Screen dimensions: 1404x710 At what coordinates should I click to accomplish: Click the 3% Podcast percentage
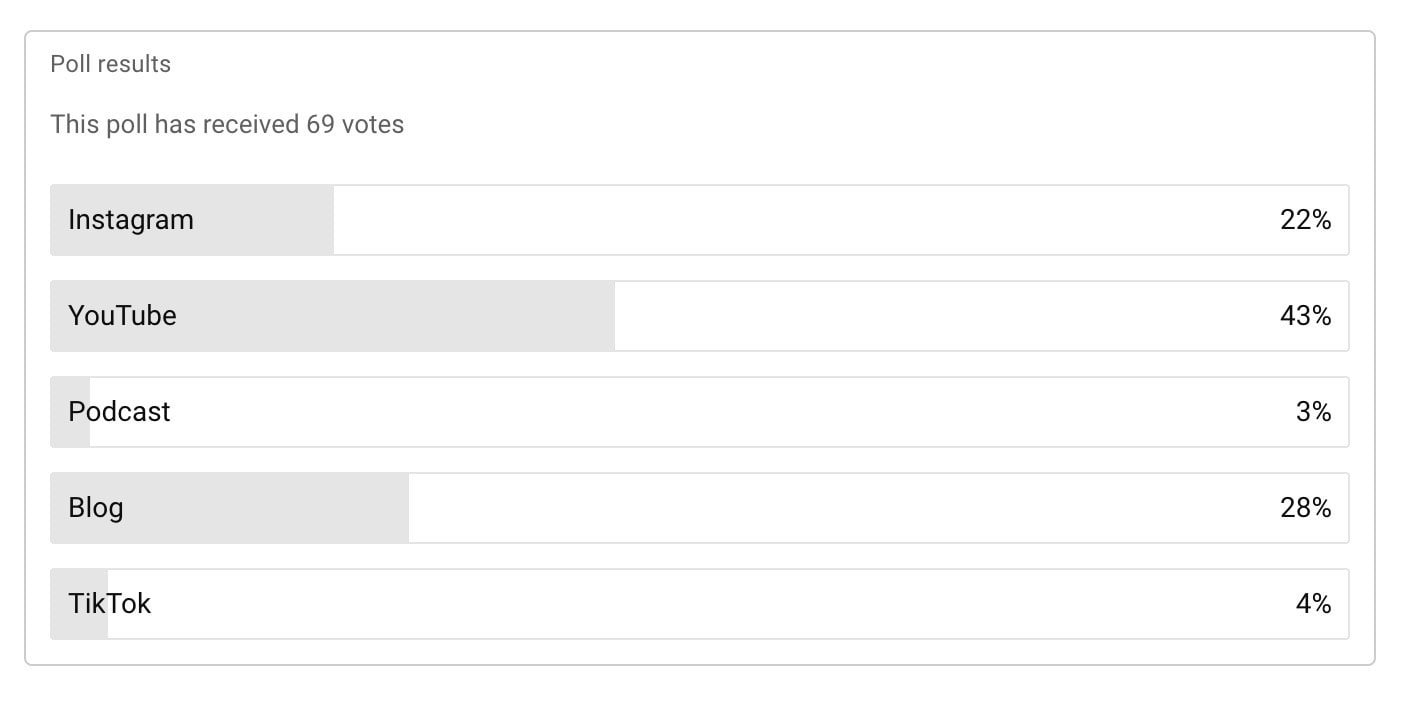[1313, 412]
